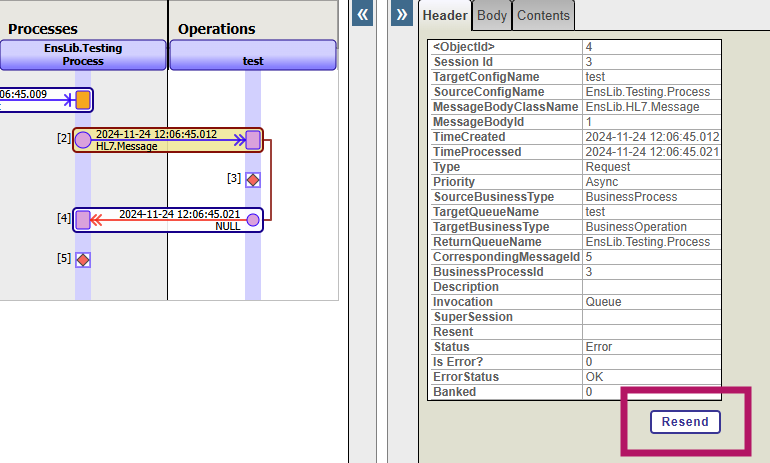Switch to the Body tab
Screen dimensions: 770x463
click(491, 15)
